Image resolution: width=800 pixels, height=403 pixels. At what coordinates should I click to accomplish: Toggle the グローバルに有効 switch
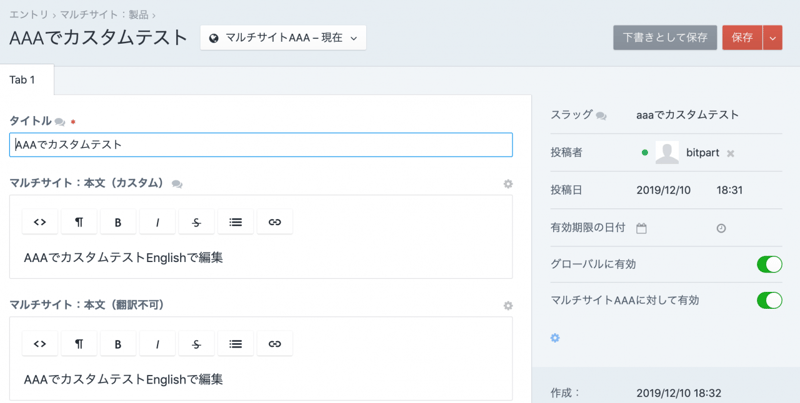pyautogui.click(x=768, y=264)
